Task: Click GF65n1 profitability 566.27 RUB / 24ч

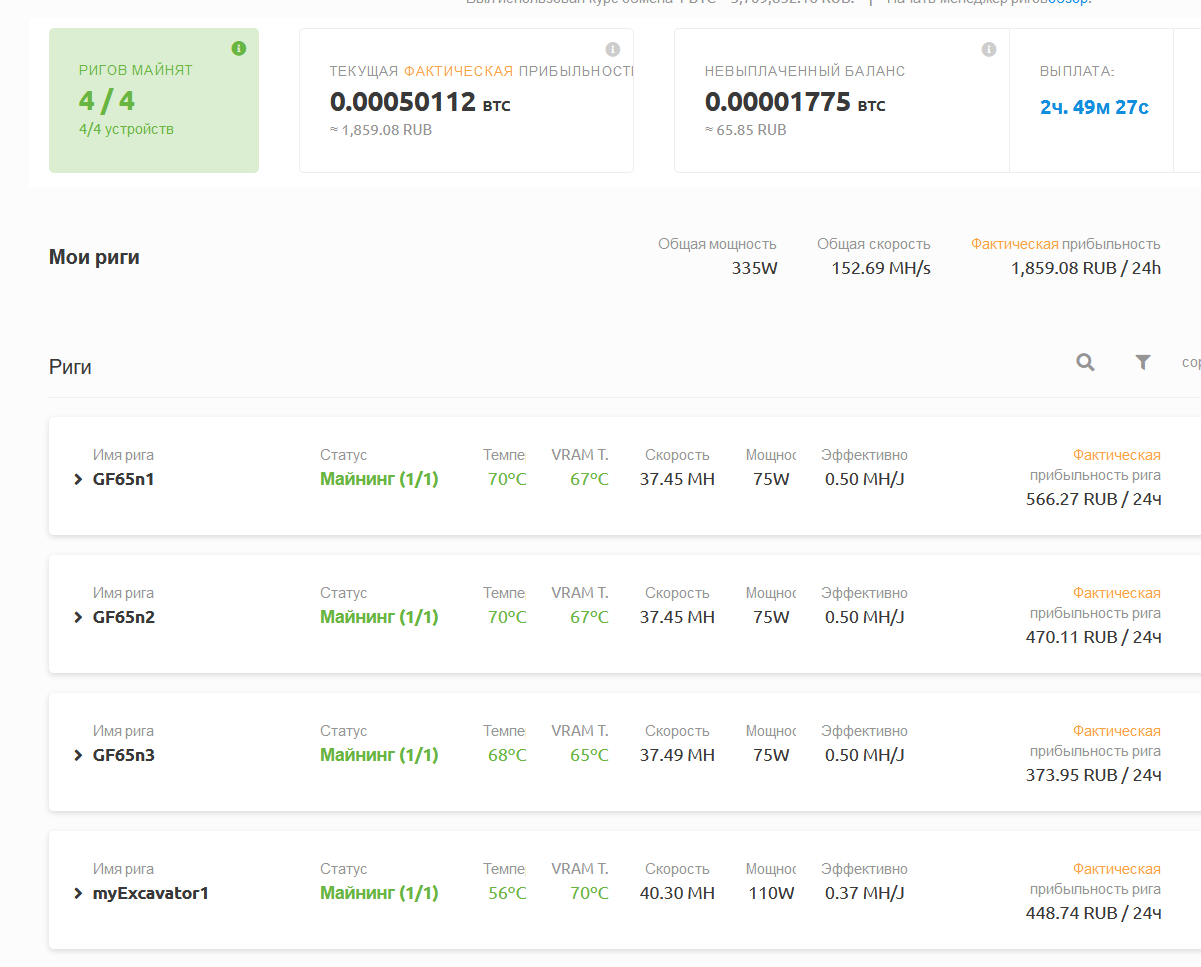Action: (x=1093, y=499)
